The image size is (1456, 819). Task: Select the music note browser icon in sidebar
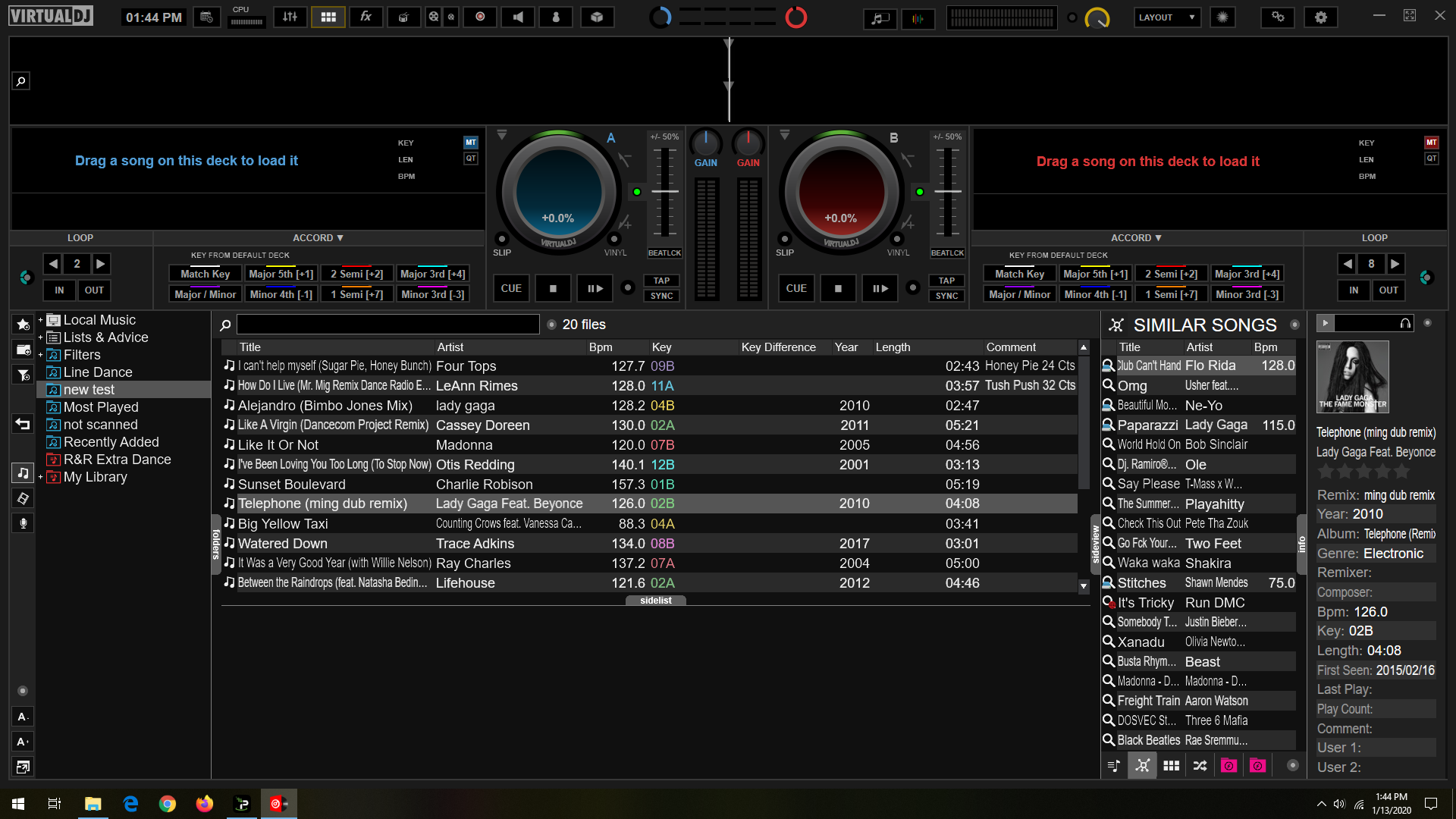pos(24,473)
